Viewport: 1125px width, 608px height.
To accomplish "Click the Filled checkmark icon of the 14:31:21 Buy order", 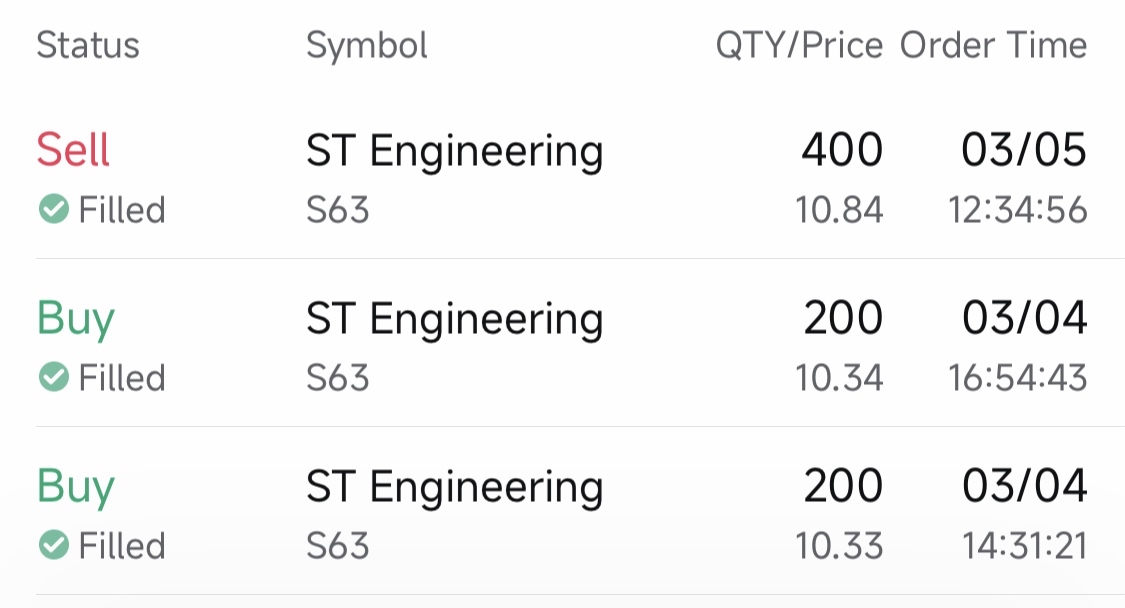I will pos(54,545).
